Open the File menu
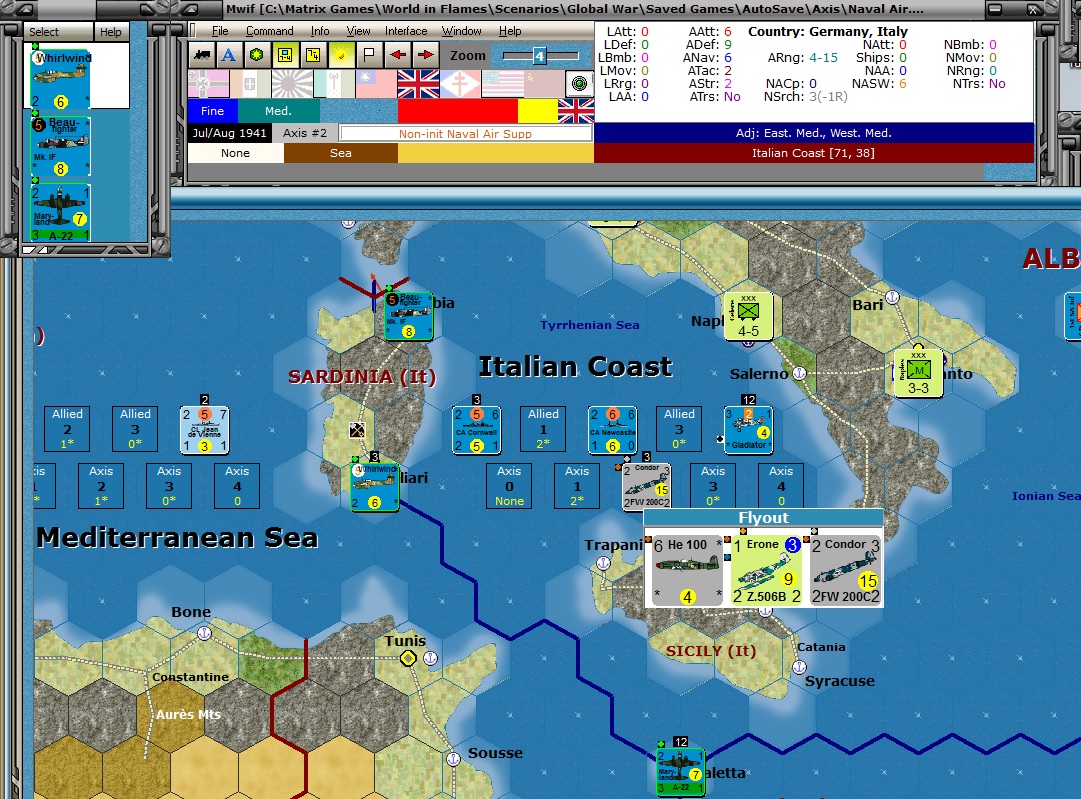 coord(220,31)
